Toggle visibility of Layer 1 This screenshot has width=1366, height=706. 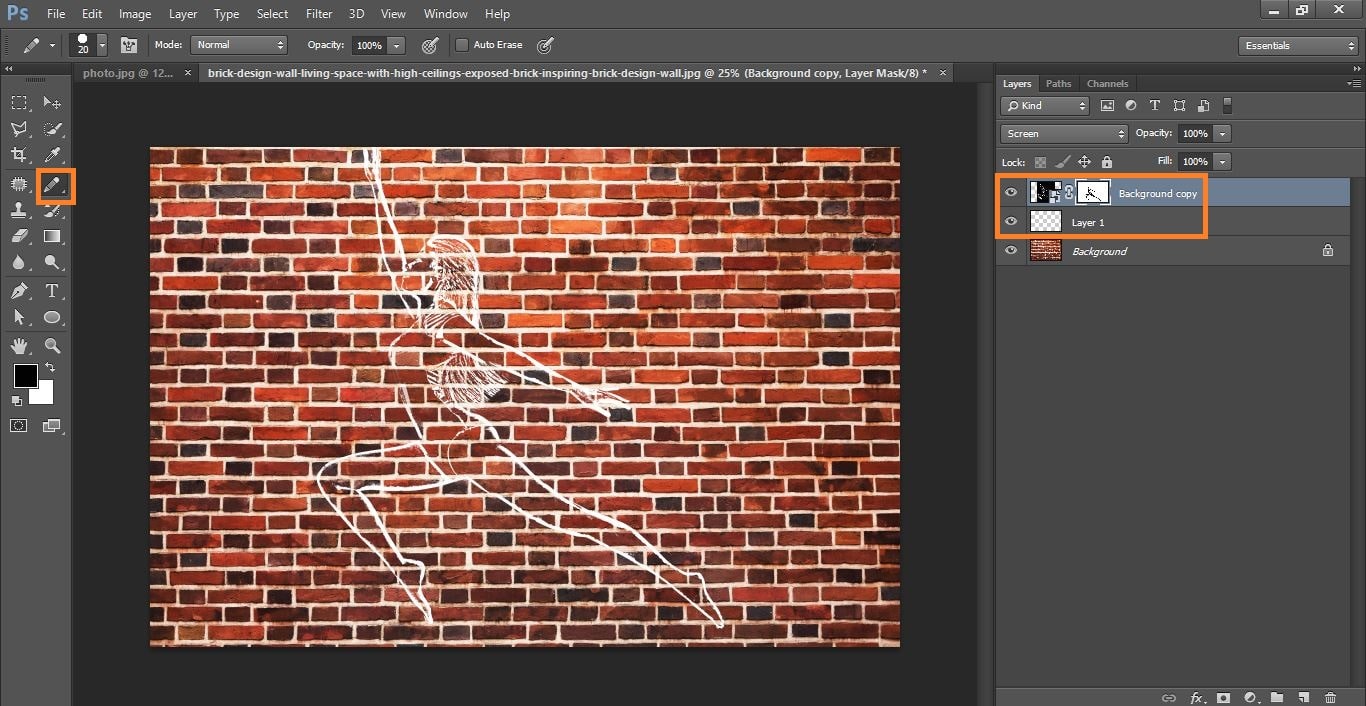click(x=1011, y=222)
